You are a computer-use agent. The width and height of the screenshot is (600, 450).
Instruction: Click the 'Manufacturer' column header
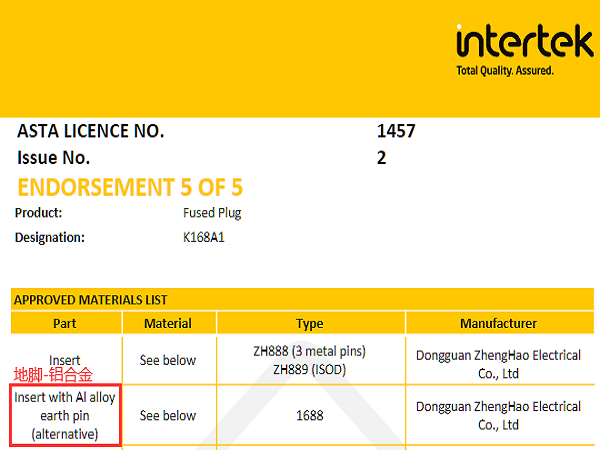pyautogui.click(x=498, y=324)
